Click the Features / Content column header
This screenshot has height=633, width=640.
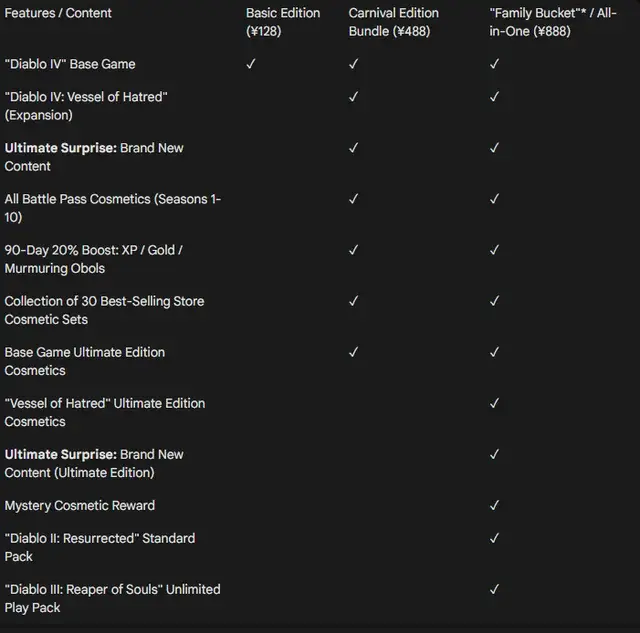58,13
